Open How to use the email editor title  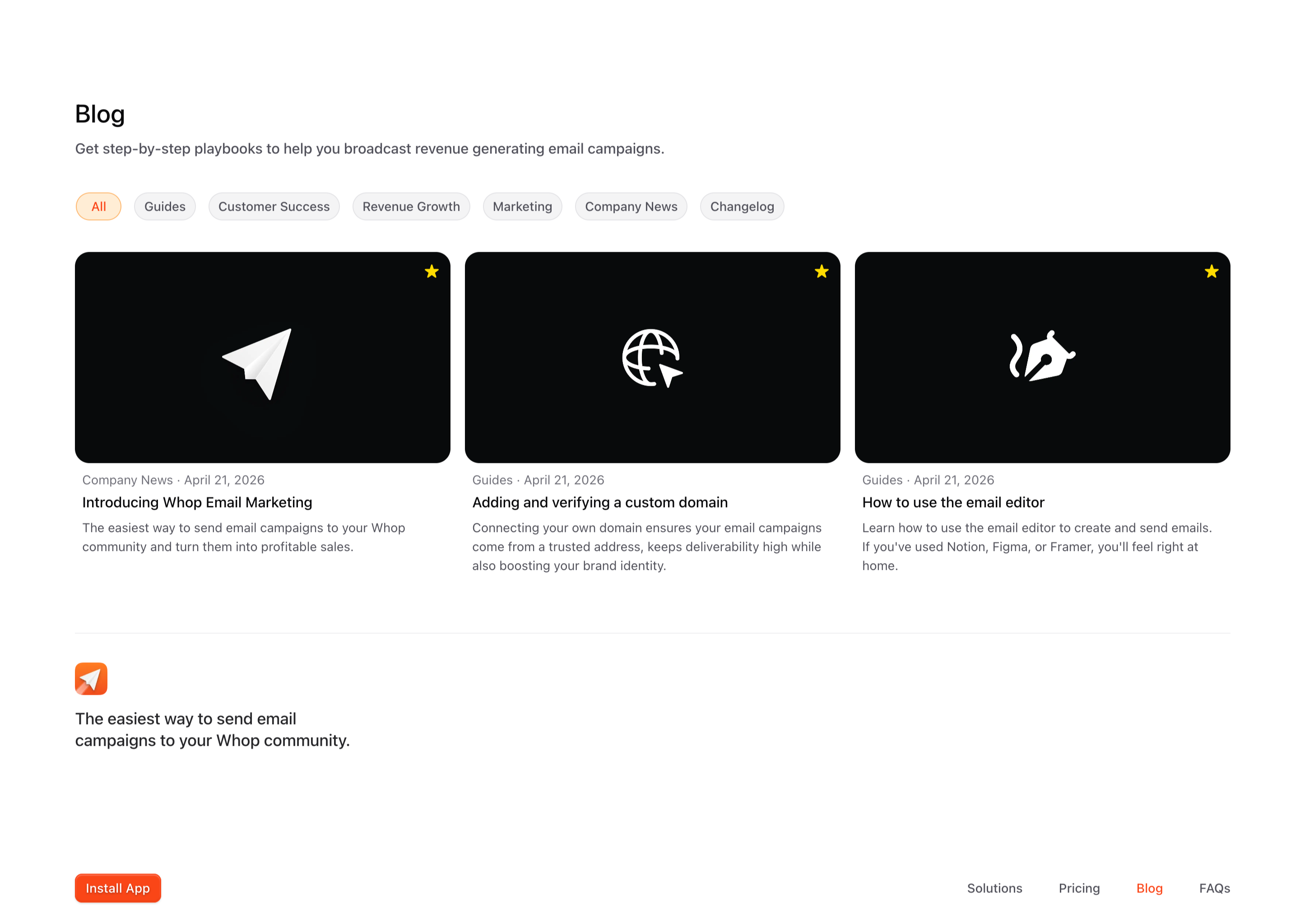click(x=953, y=503)
